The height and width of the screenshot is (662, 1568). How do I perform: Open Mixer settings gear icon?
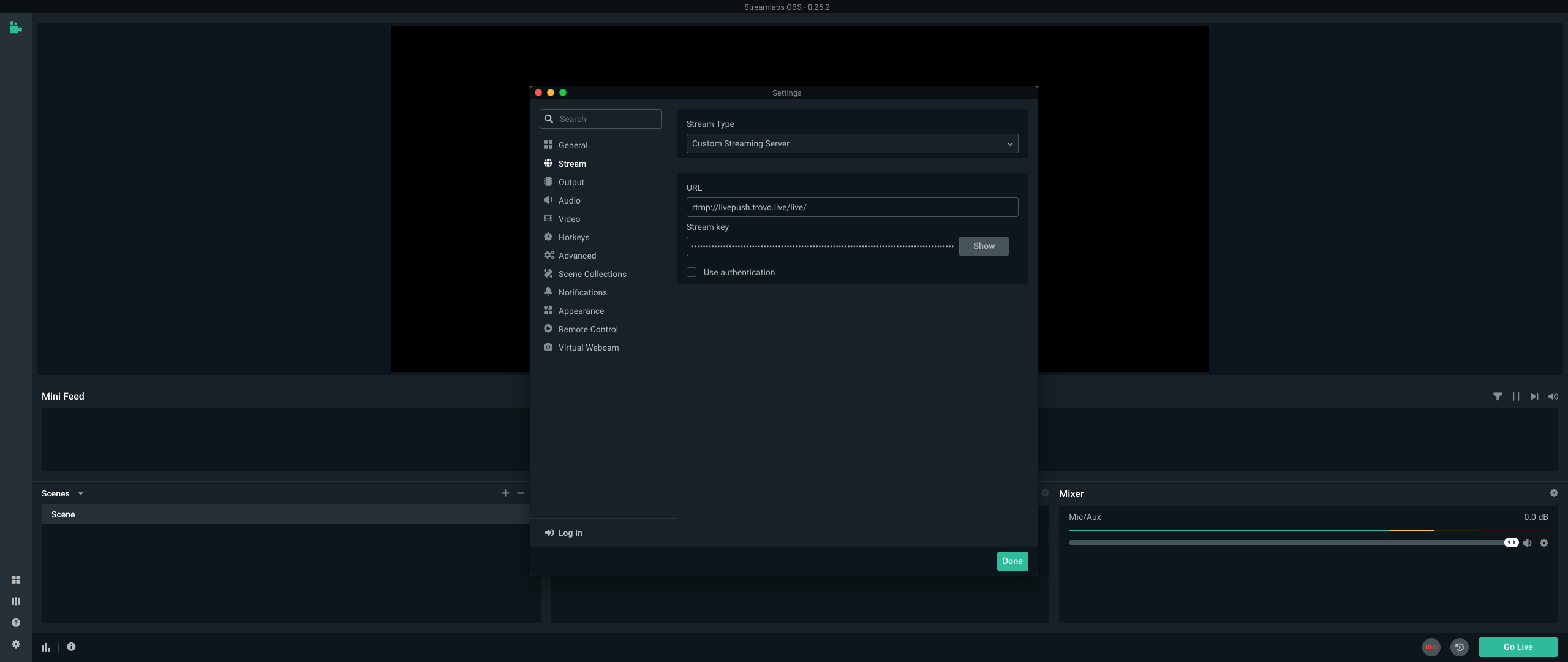point(1553,493)
